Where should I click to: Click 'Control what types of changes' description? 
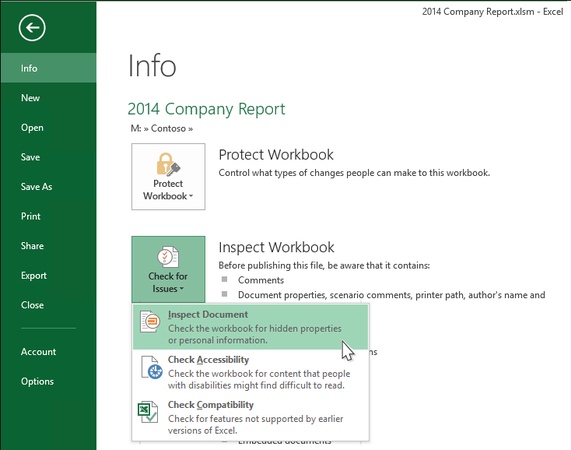point(354,173)
